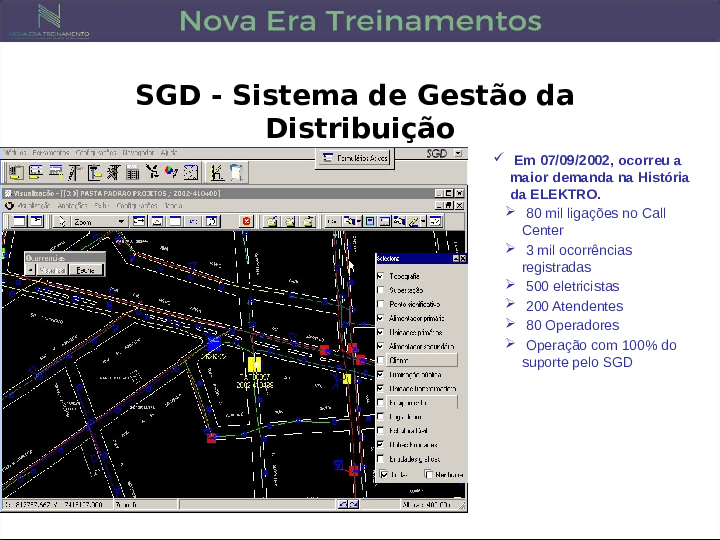Click the calculator grid icon in main toolbar
Image resolution: width=720 pixels, height=540 pixels.
pos(133,172)
